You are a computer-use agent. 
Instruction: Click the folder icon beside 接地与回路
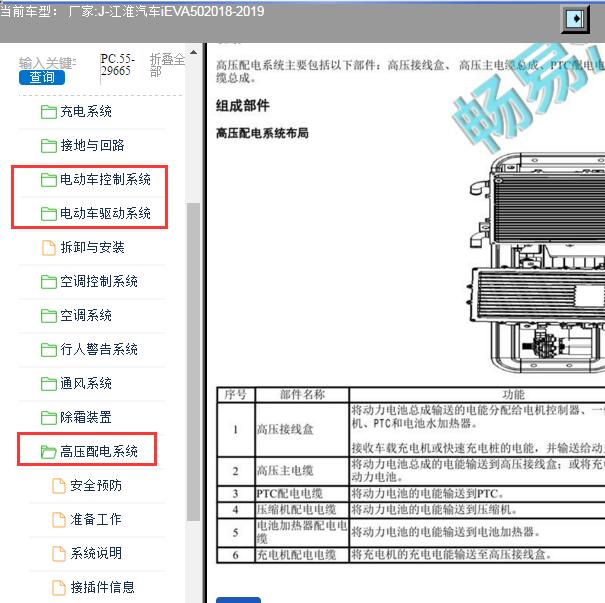[49, 146]
